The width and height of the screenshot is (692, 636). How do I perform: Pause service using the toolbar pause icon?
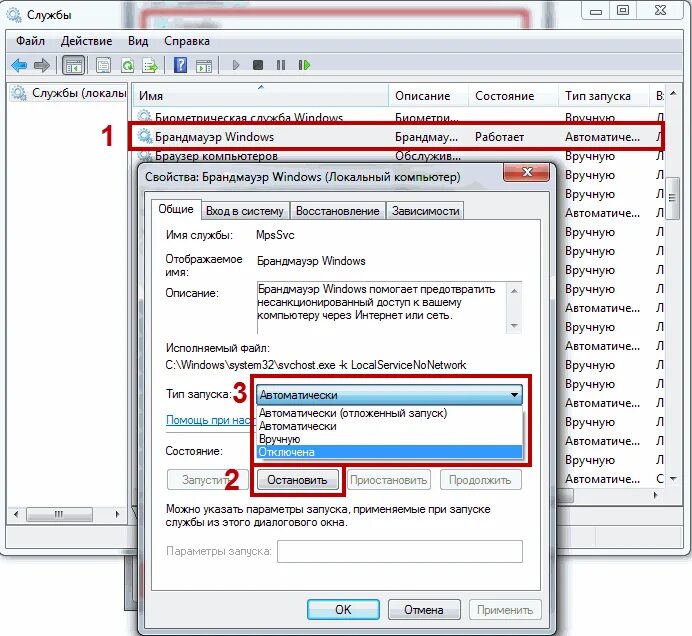pos(281,65)
